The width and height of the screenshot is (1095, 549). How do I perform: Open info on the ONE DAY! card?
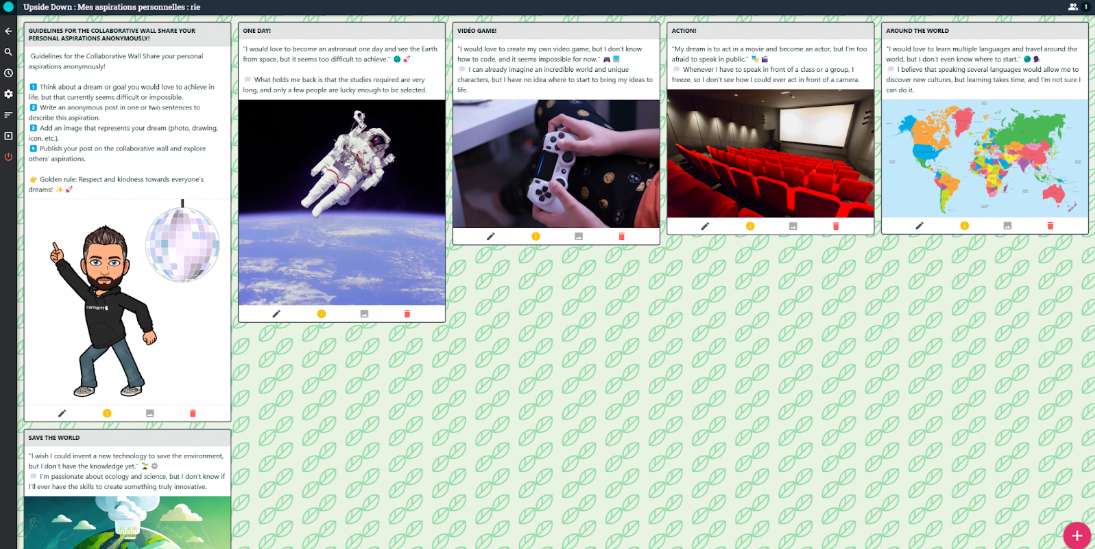tap(321, 314)
